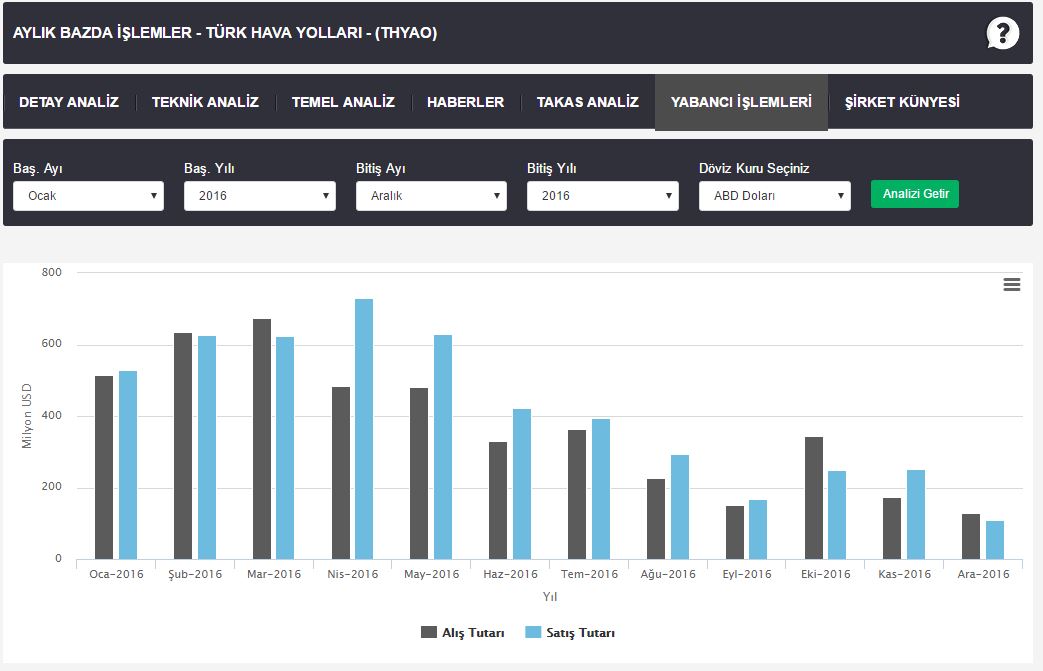Click the Yıl x-axis title
1043x671 pixels.
click(549, 597)
